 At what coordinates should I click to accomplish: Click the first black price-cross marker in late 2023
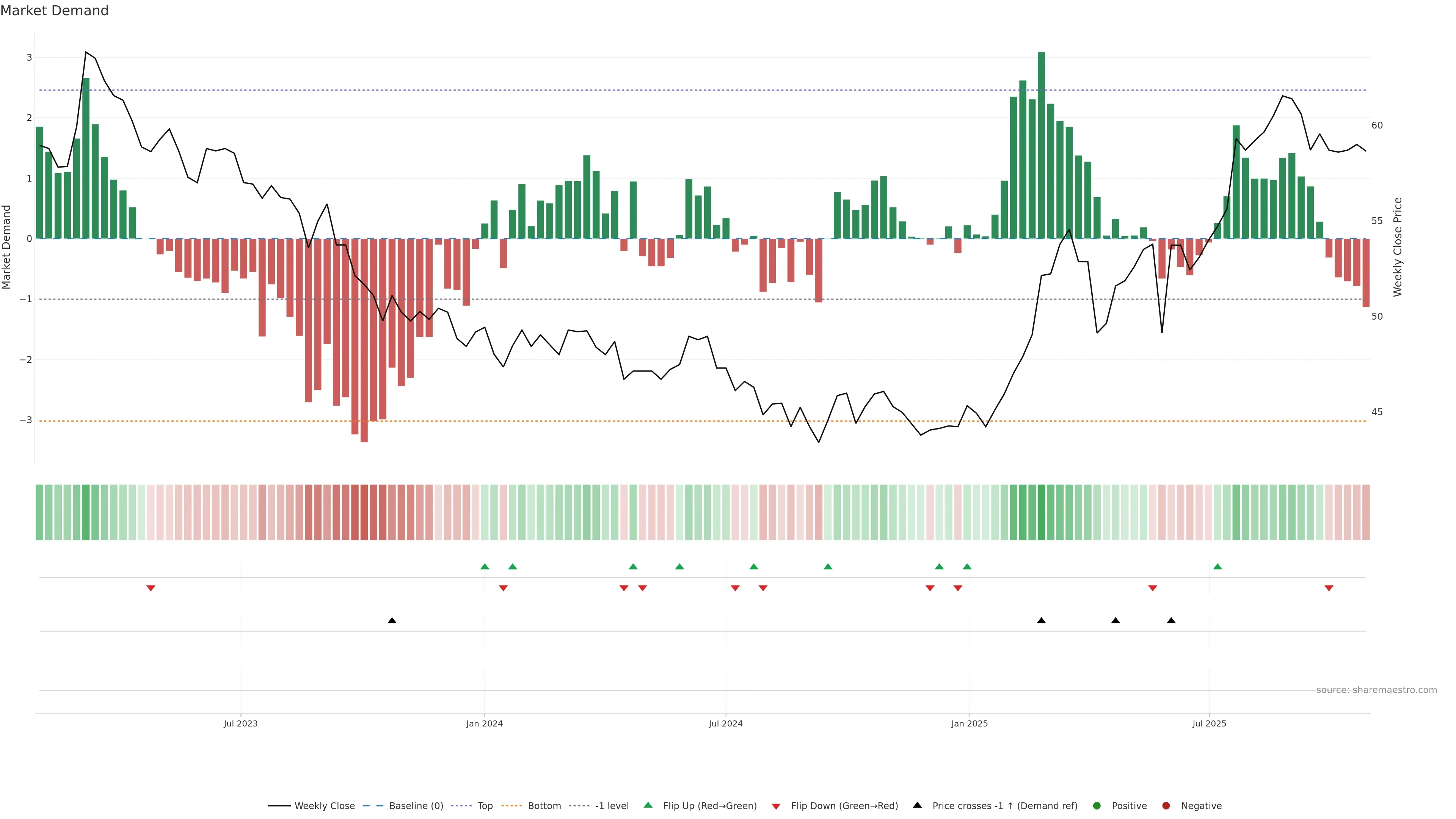click(392, 621)
